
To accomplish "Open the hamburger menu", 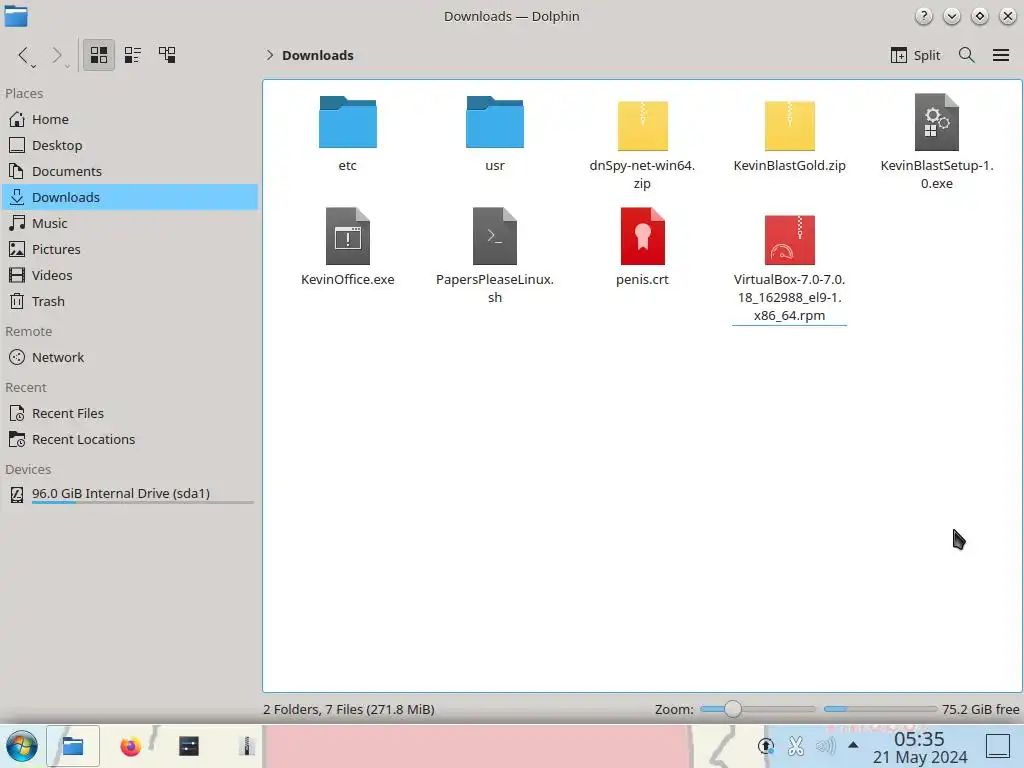I will (x=1000, y=56).
